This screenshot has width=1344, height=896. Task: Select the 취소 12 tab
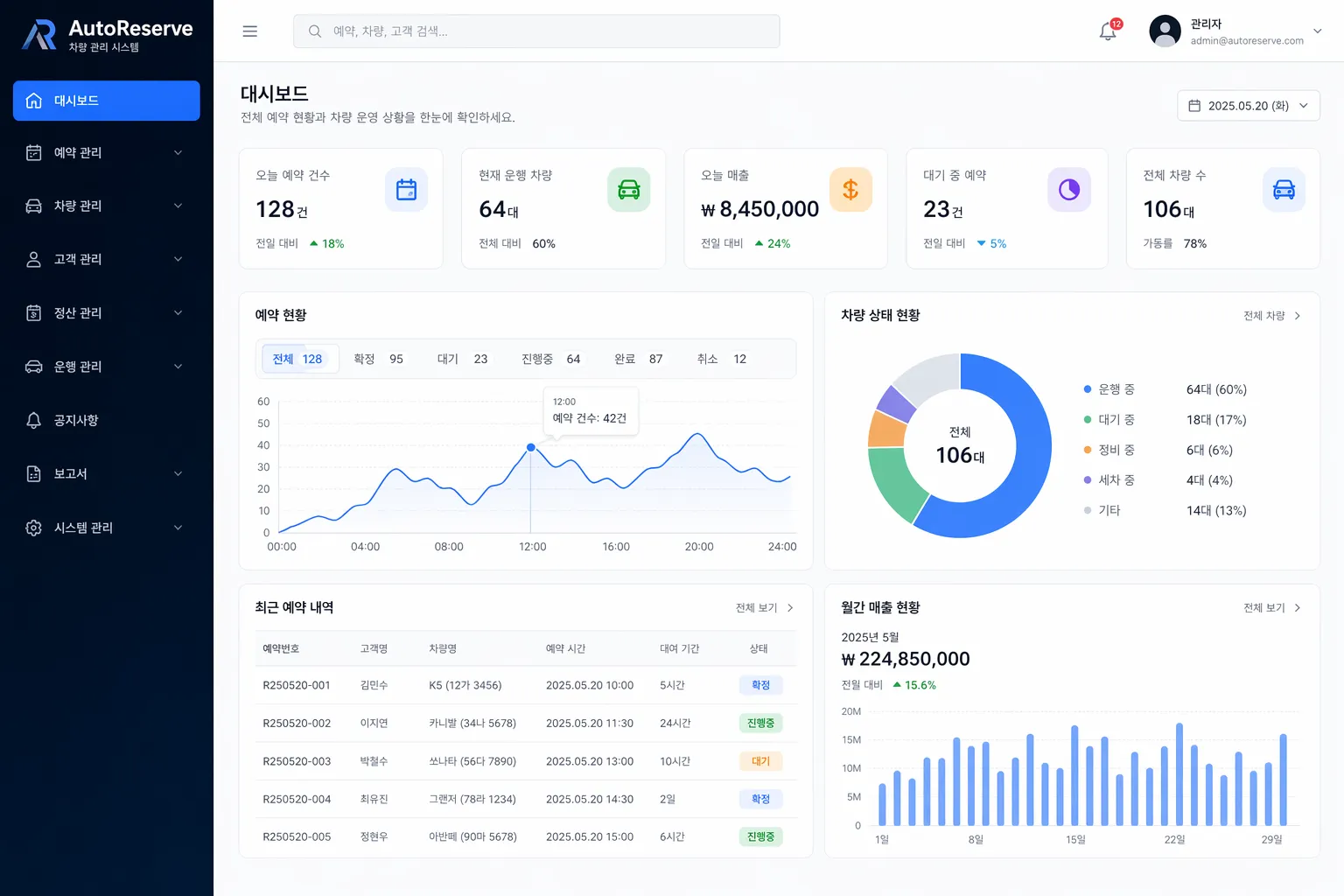click(x=722, y=359)
